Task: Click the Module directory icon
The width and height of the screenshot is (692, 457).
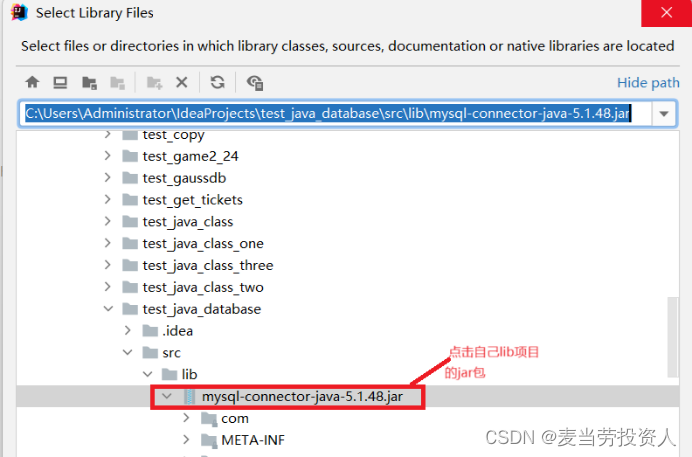Action: [x=117, y=82]
